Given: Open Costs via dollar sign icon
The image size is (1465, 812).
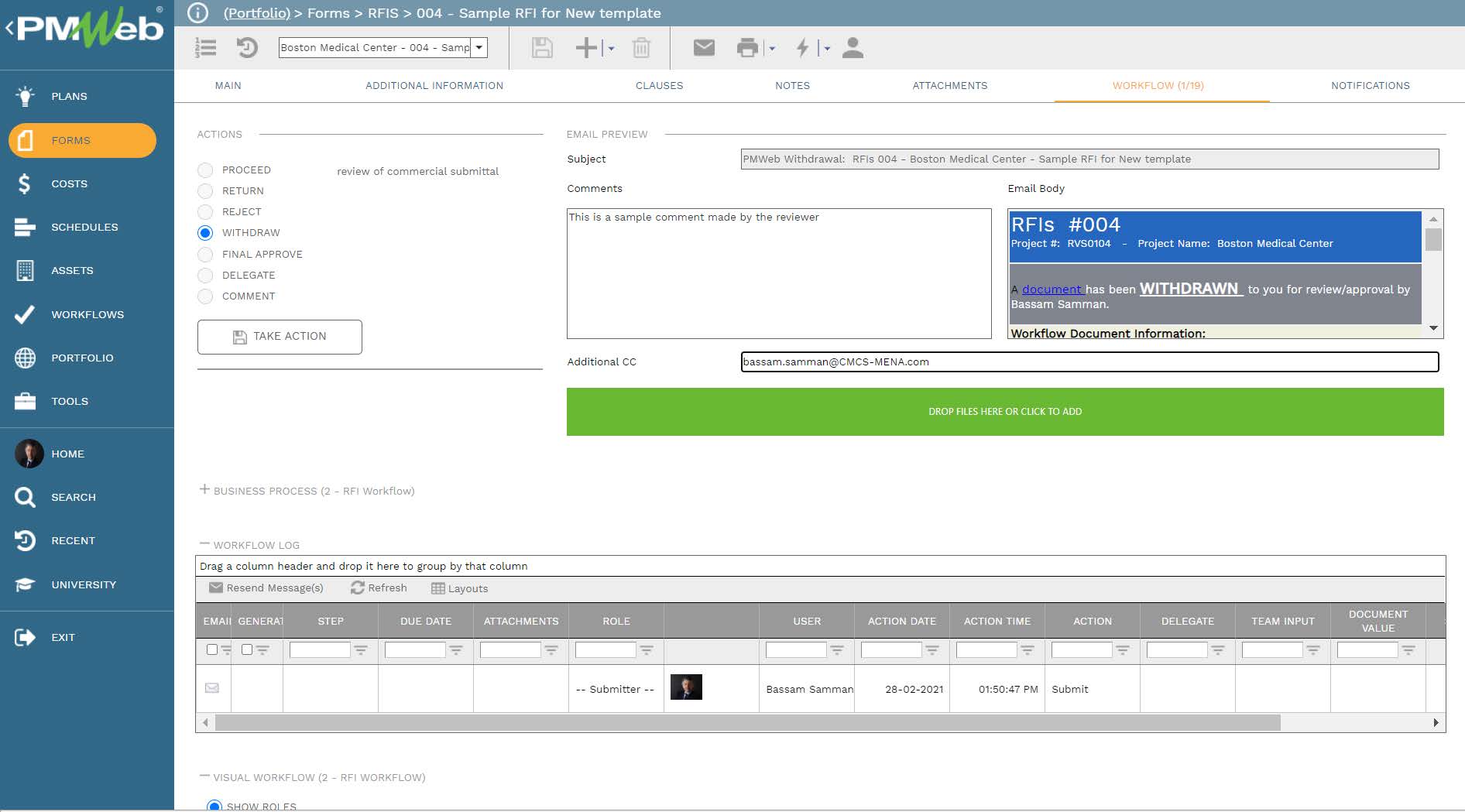Looking at the screenshot, I should [x=25, y=183].
